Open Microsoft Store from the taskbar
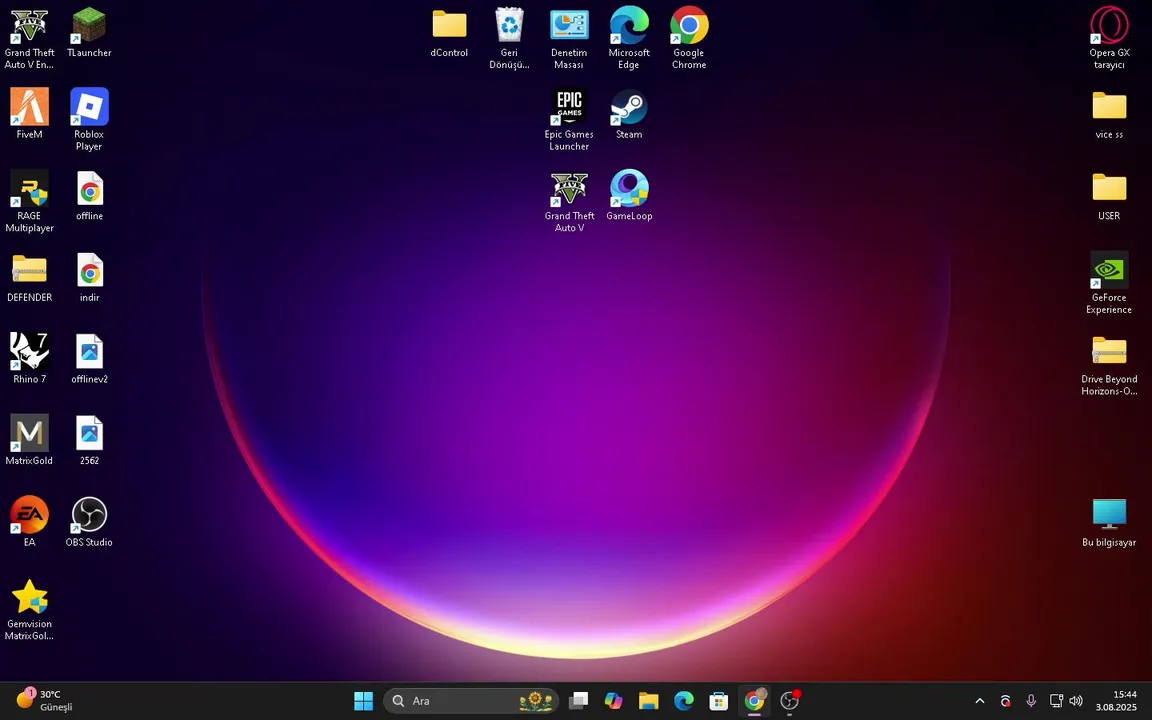This screenshot has height=720, width=1152. click(x=719, y=701)
